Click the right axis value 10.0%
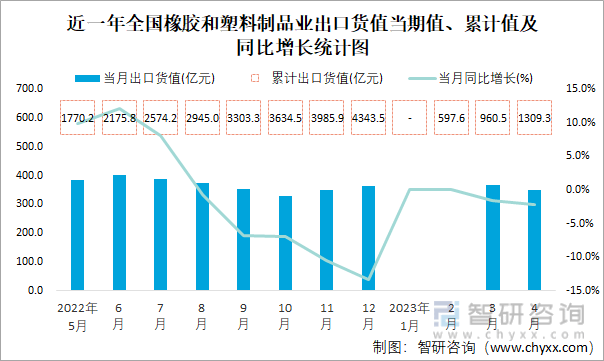This screenshot has width=604, height=361. pos(581,123)
